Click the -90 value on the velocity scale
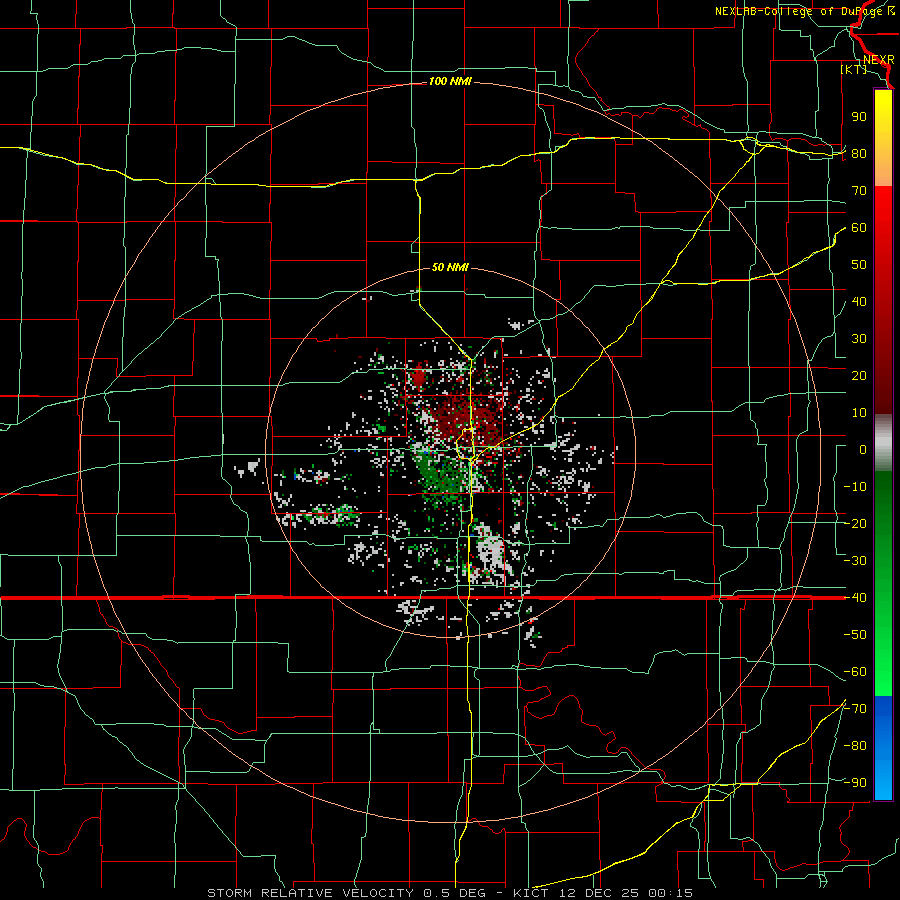The image size is (900, 900). [855, 783]
